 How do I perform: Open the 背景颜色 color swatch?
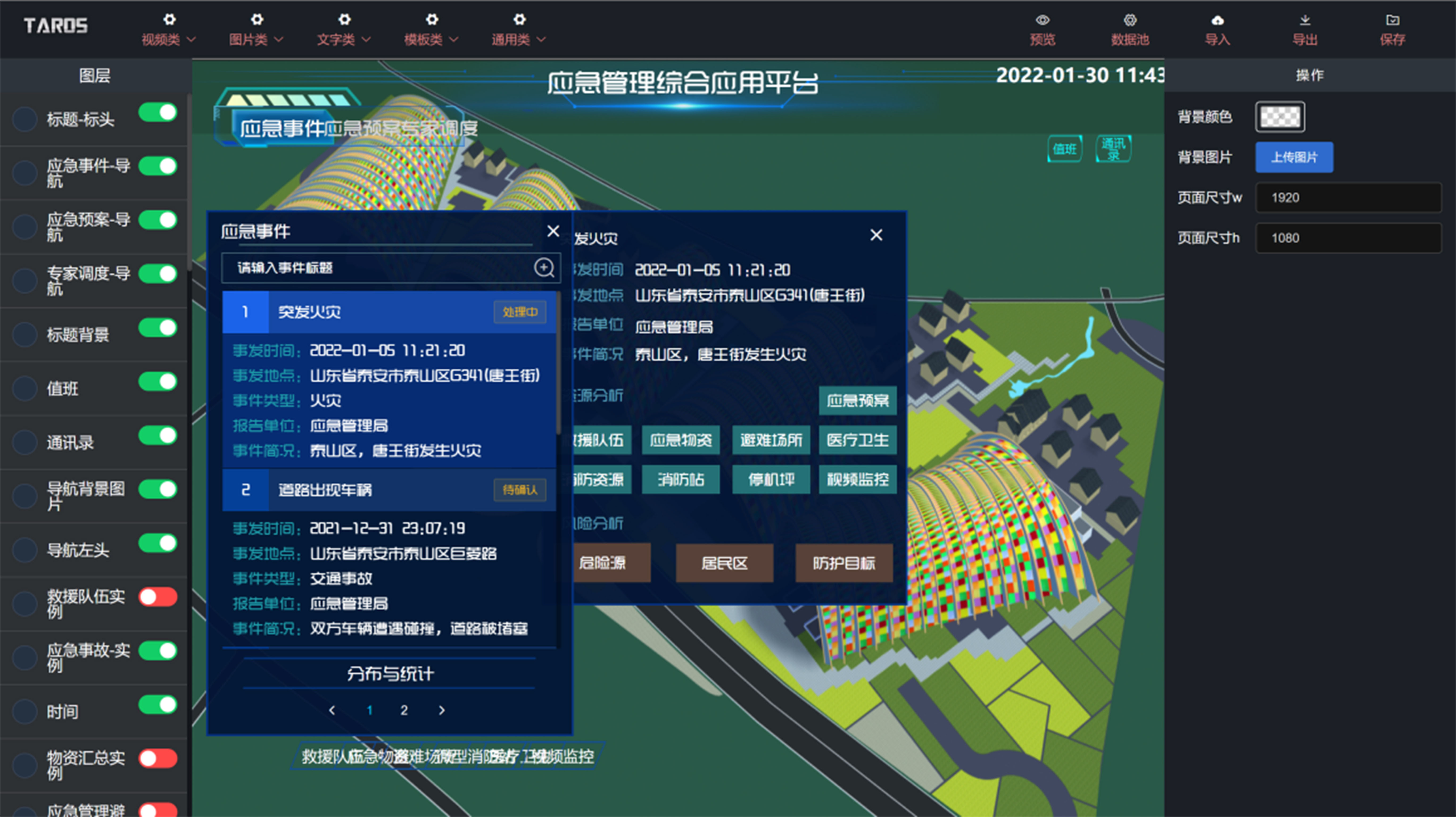pyautogui.click(x=1280, y=117)
